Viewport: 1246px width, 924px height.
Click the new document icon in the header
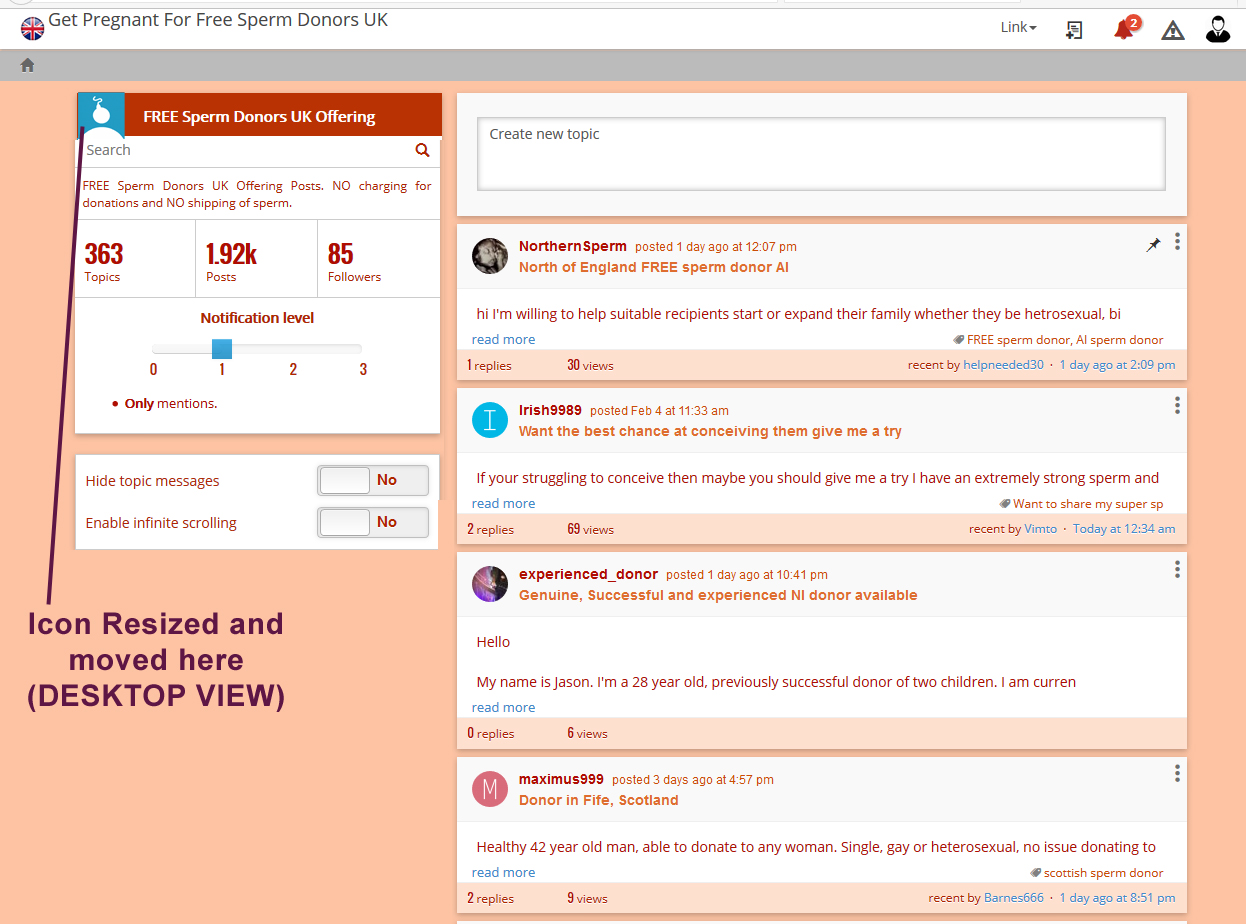[x=1074, y=30]
